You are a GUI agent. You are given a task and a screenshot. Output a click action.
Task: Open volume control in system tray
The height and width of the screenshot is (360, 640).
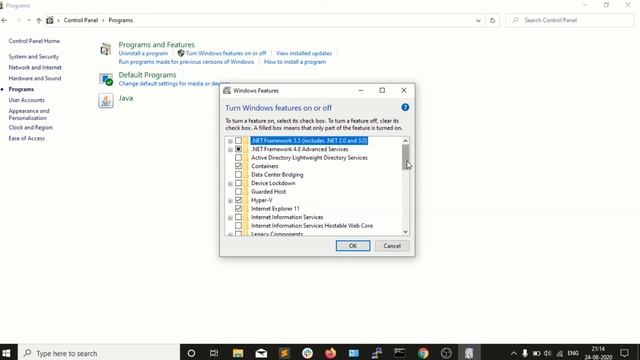click(548, 353)
